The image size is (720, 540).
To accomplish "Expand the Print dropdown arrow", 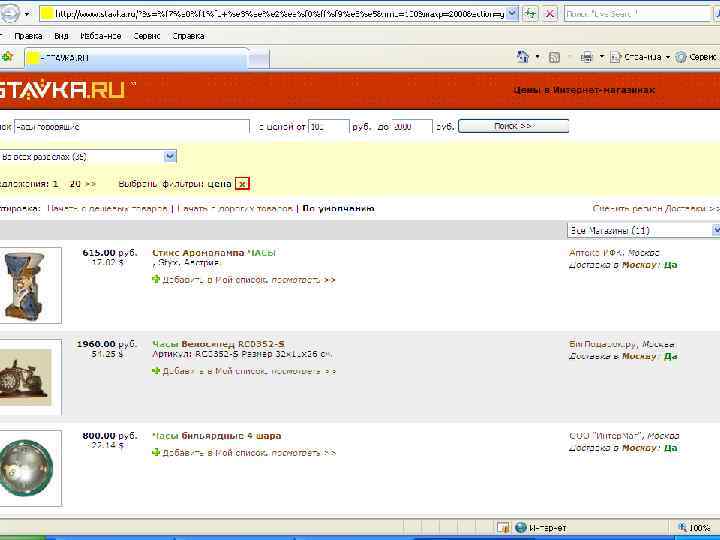I will coord(602,57).
